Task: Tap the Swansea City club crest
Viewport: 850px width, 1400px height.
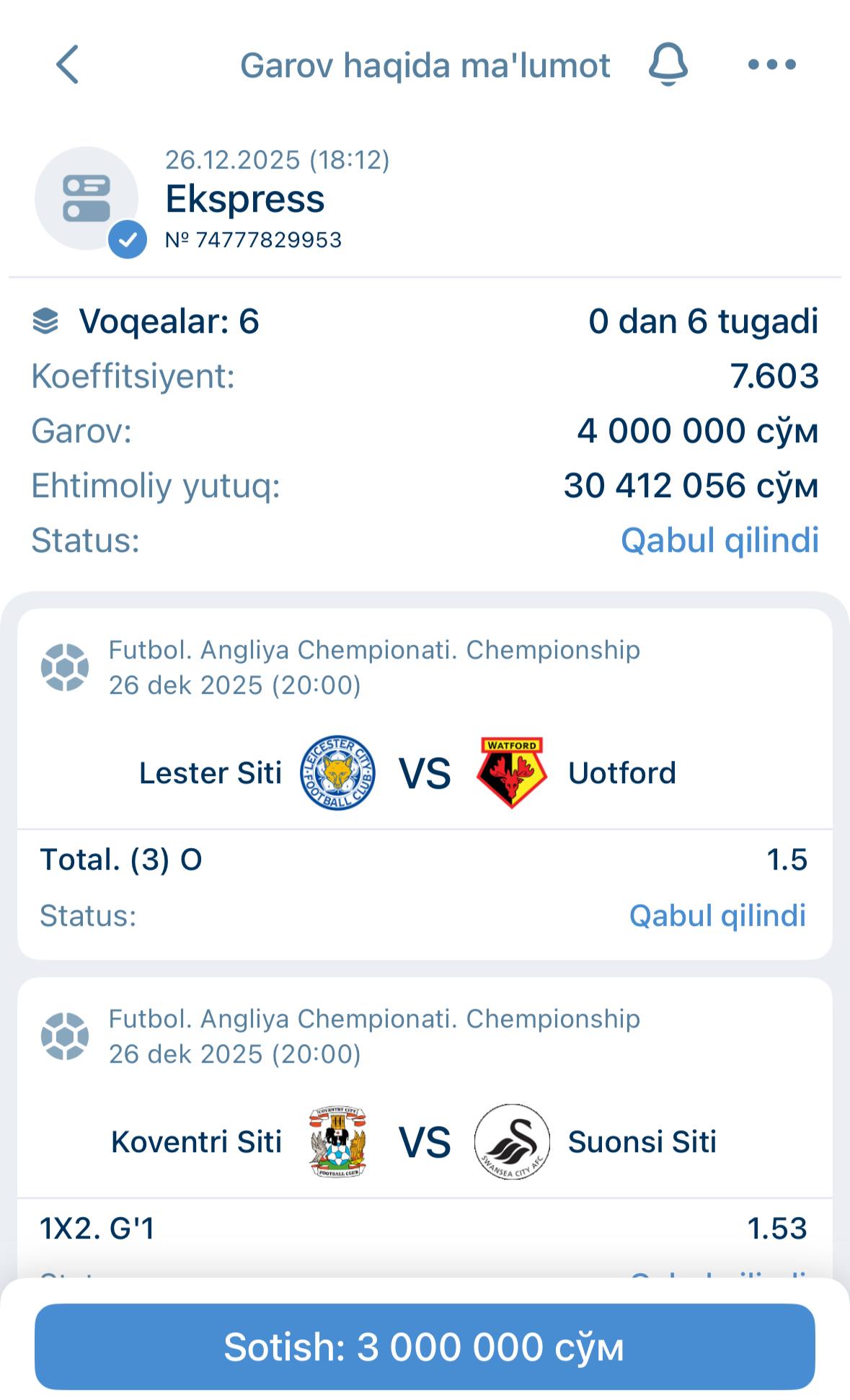Action: coord(512,1141)
